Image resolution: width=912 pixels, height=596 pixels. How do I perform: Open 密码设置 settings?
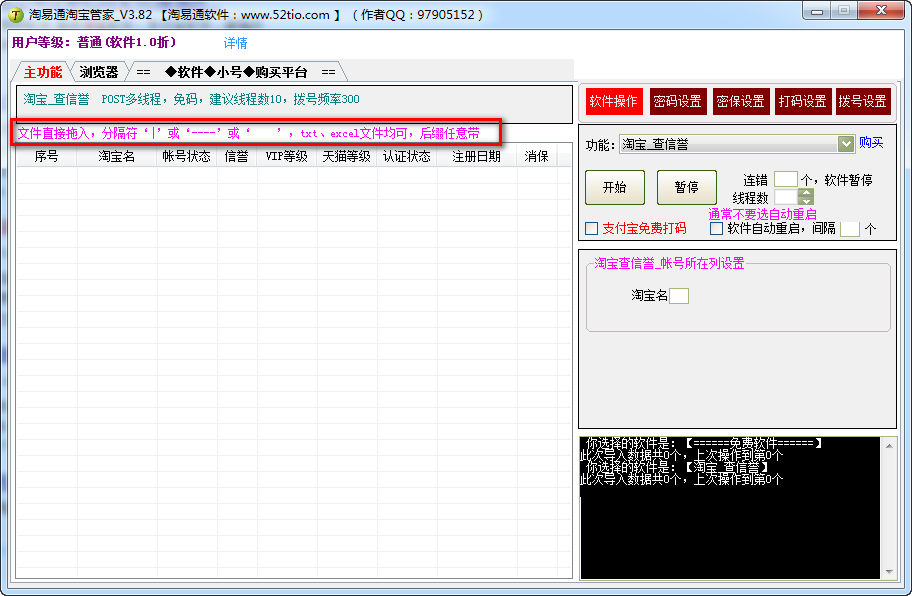[677, 101]
